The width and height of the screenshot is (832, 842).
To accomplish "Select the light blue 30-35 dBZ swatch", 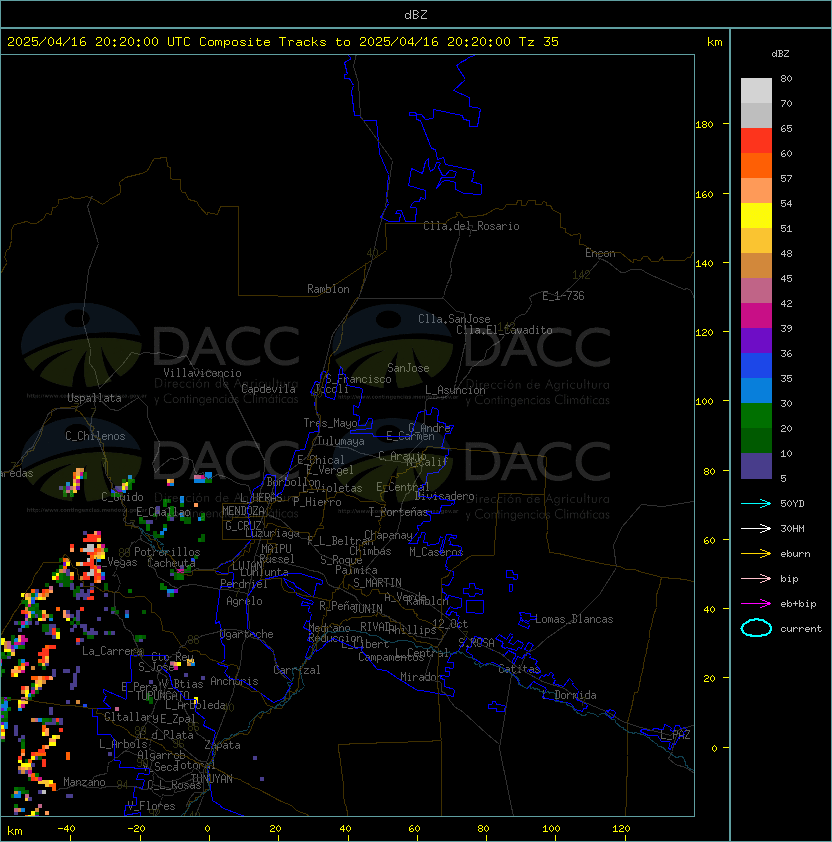I will [756, 390].
